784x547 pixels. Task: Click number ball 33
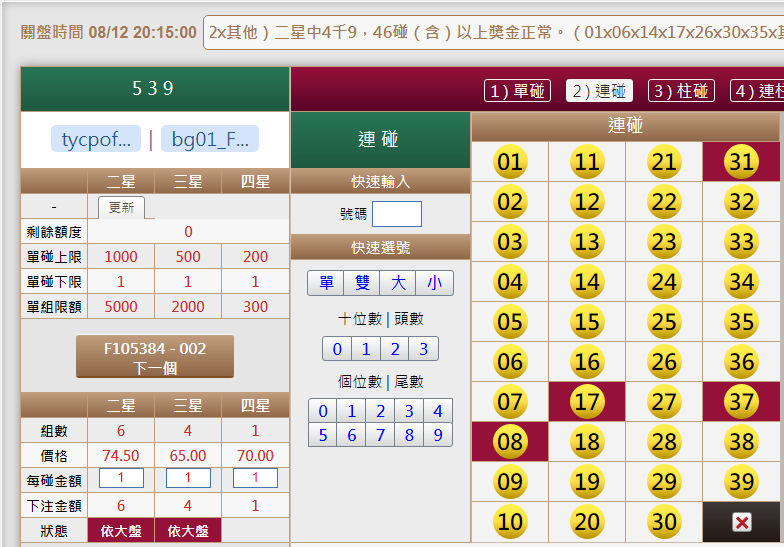[x=742, y=242]
